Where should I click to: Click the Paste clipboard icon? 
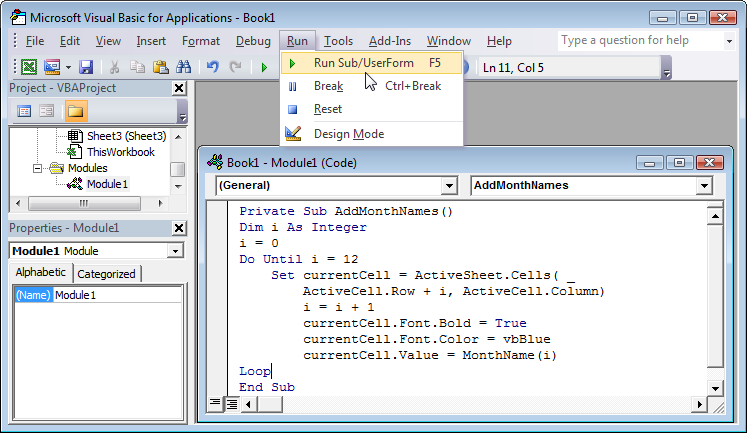click(161, 67)
